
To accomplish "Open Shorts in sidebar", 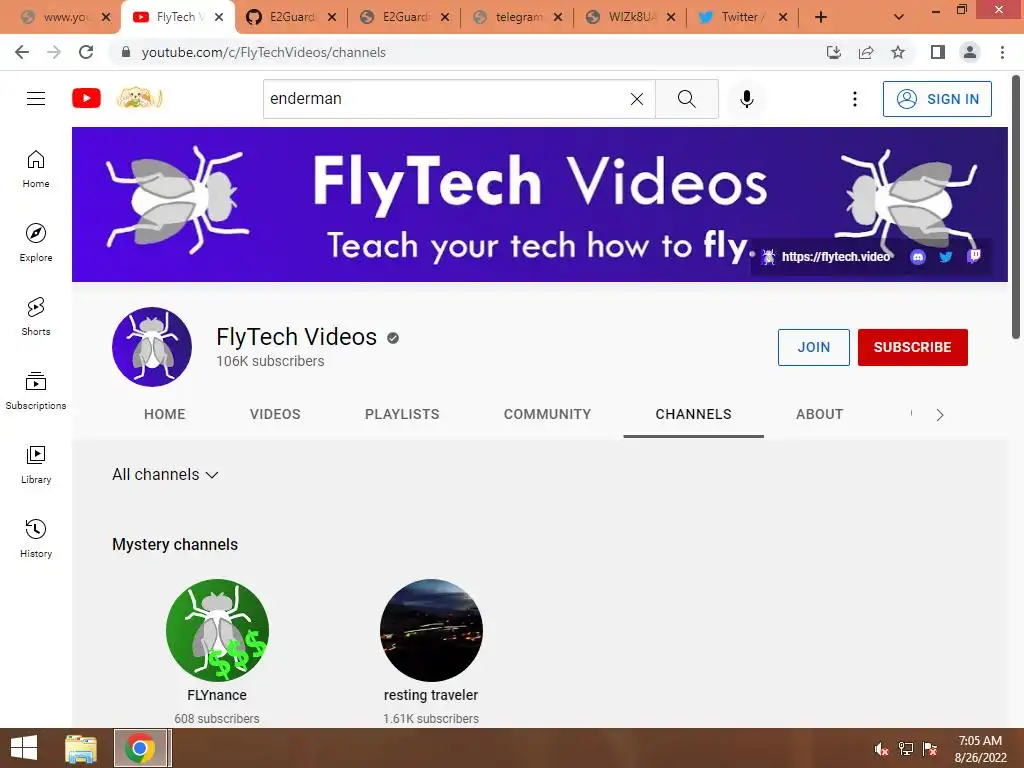I will (x=36, y=317).
